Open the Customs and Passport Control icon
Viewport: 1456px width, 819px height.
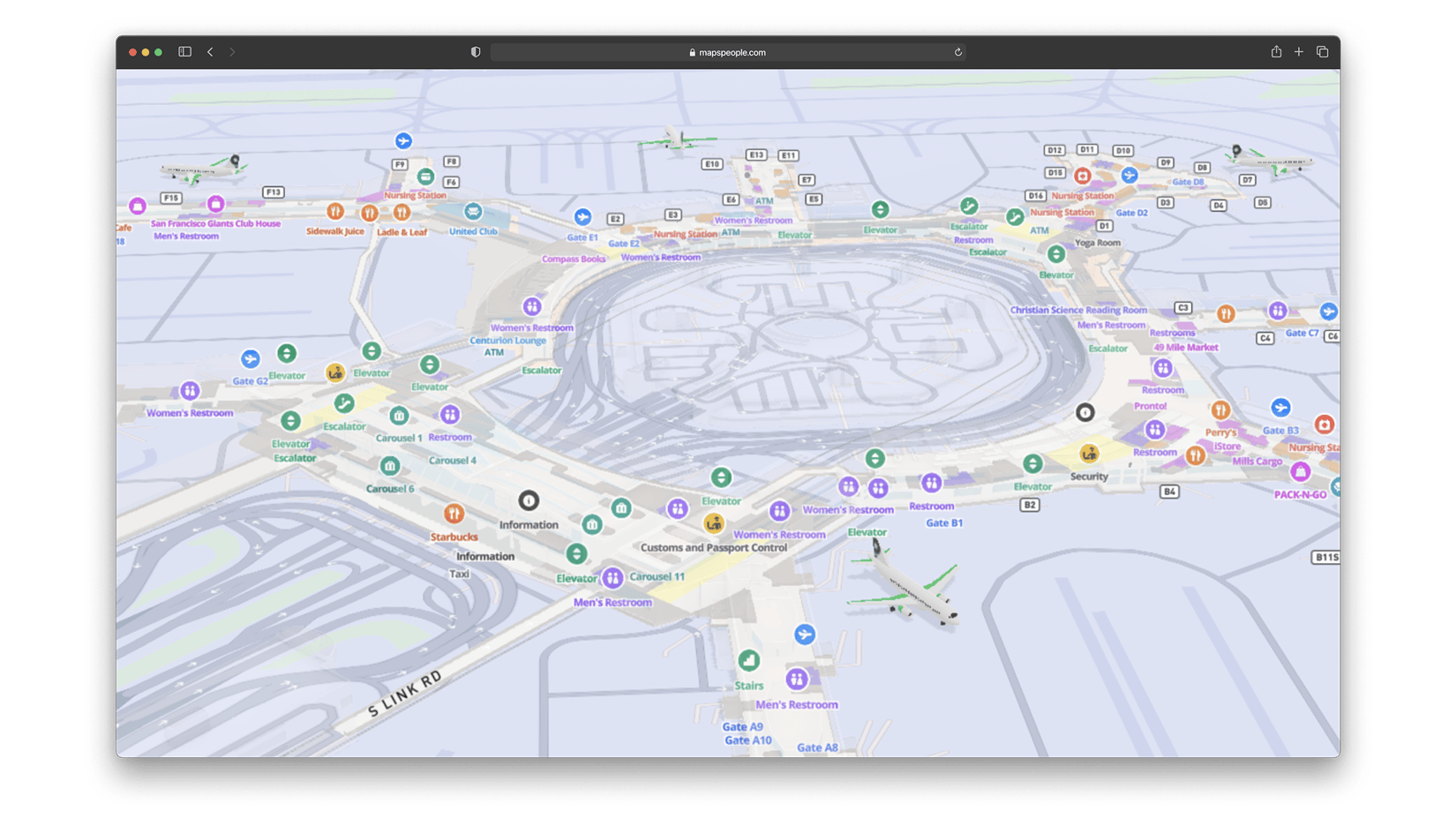tap(714, 524)
